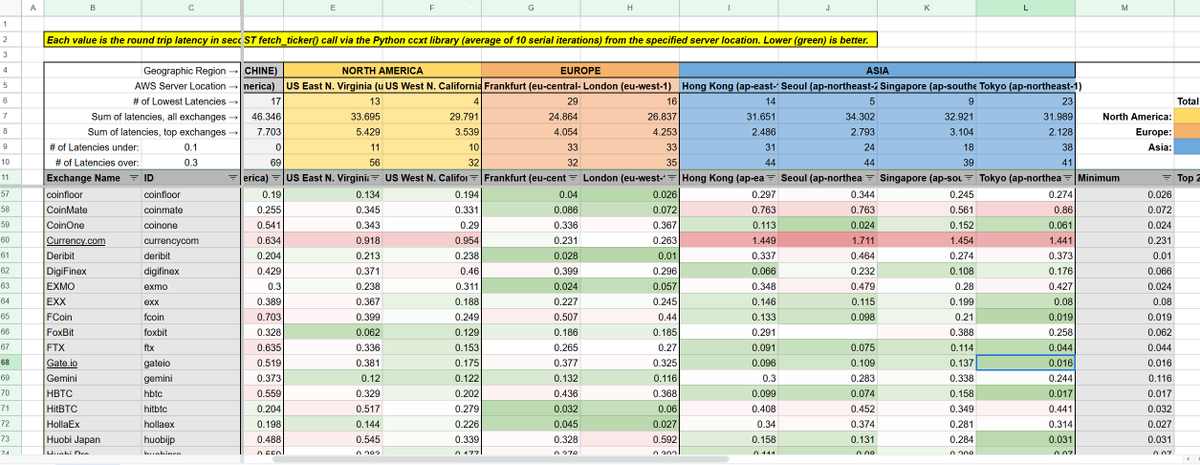Select the hitbtc ID cell
The image size is (1200, 465).
(x=192, y=409)
